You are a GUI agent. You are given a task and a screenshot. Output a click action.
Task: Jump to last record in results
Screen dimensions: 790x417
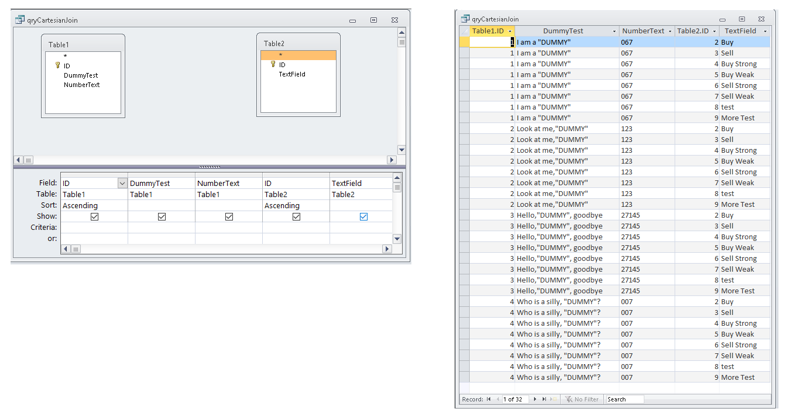click(544, 399)
